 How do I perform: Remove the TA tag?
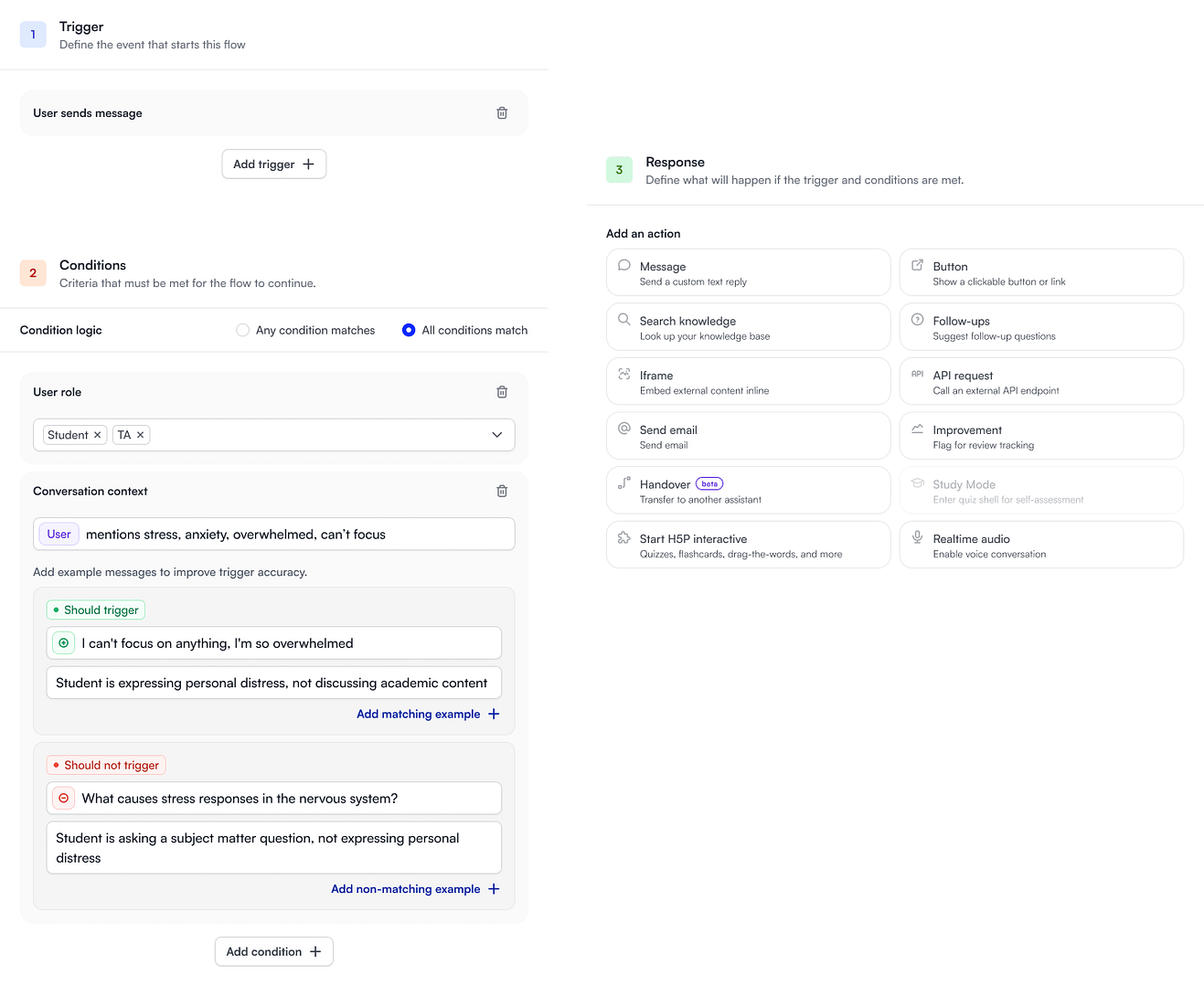tap(140, 435)
